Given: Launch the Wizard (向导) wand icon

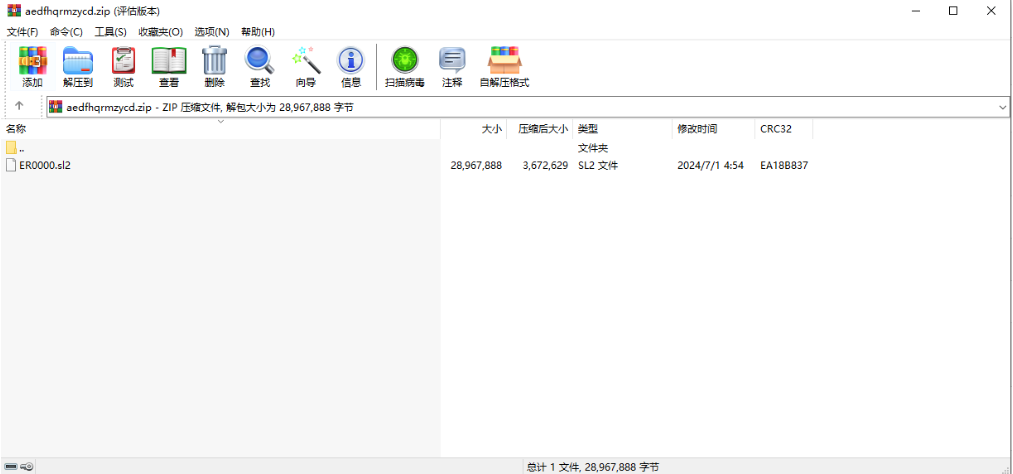Looking at the screenshot, I should (x=305, y=66).
